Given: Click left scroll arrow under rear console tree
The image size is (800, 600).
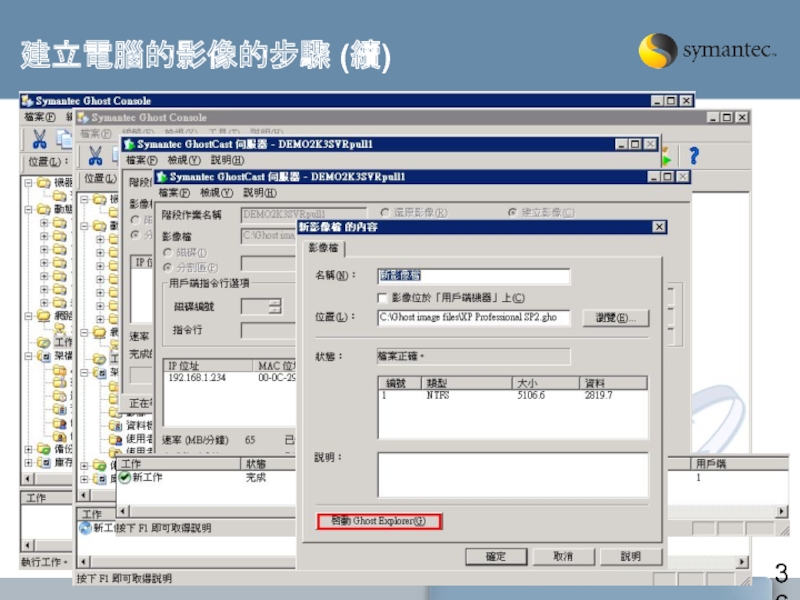Looking at the screenshot, I should [28, 479].
